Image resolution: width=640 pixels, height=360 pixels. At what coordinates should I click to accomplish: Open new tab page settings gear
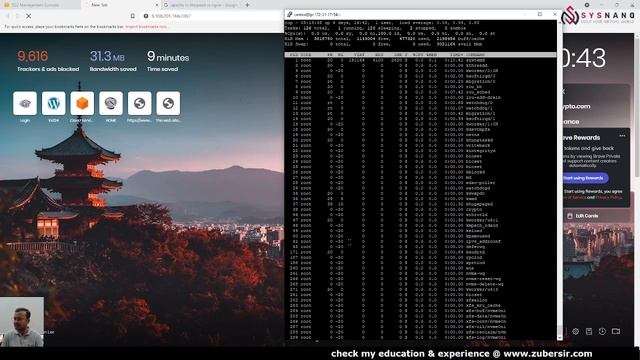[x=576, y=331]
